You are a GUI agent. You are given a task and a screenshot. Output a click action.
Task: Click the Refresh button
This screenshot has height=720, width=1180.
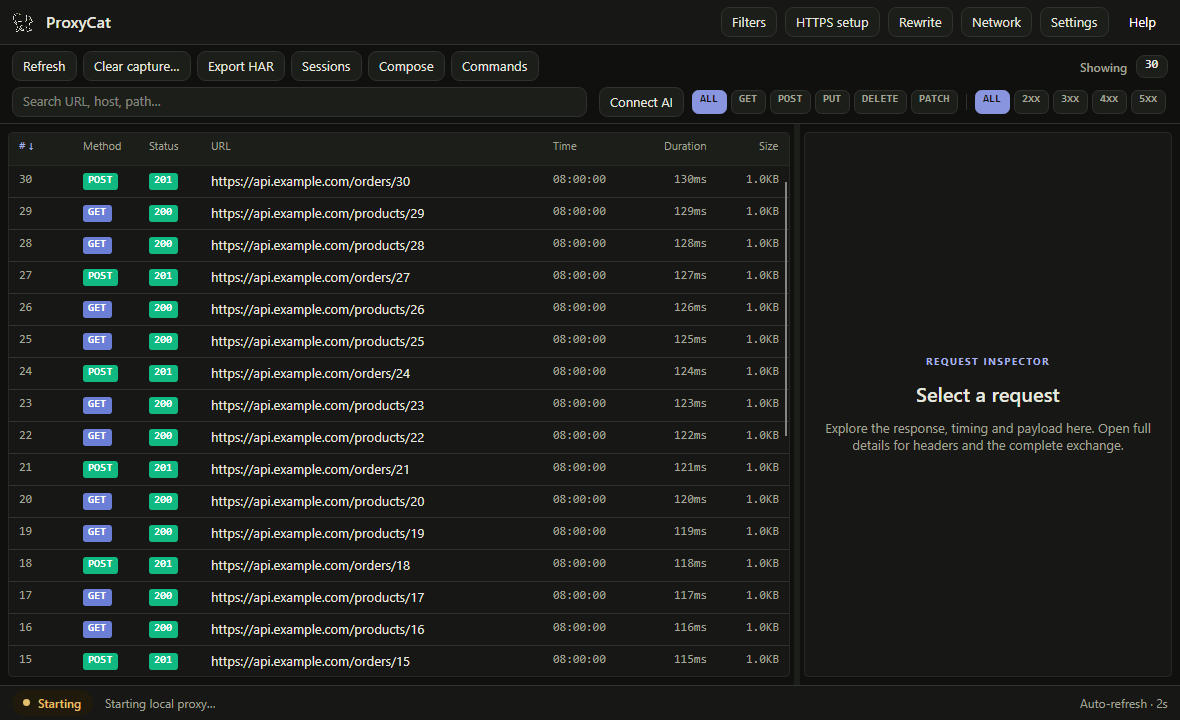click(44, 66)
